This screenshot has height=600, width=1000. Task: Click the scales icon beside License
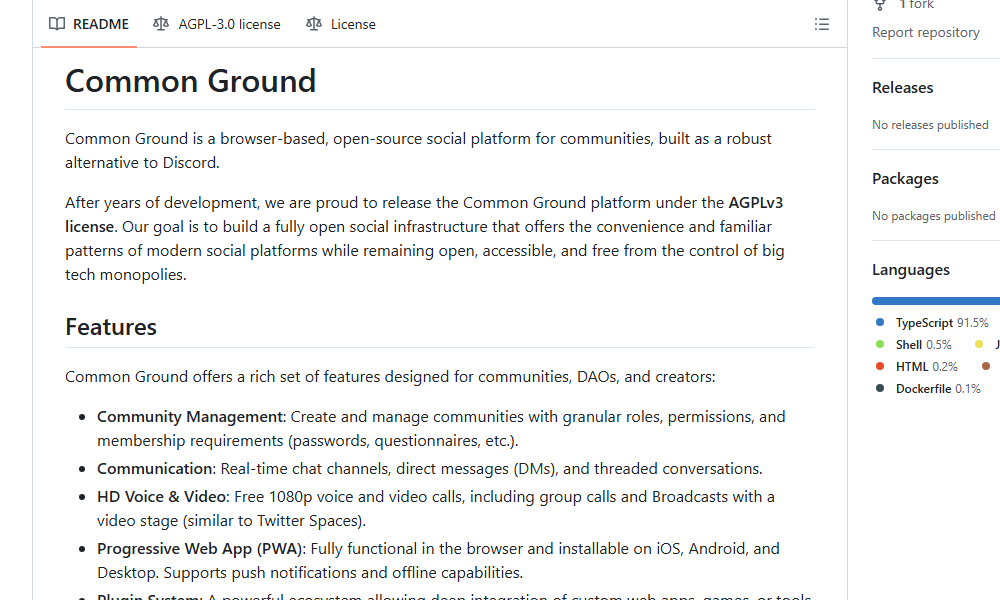pyautogui.click(x=314, y=24)
